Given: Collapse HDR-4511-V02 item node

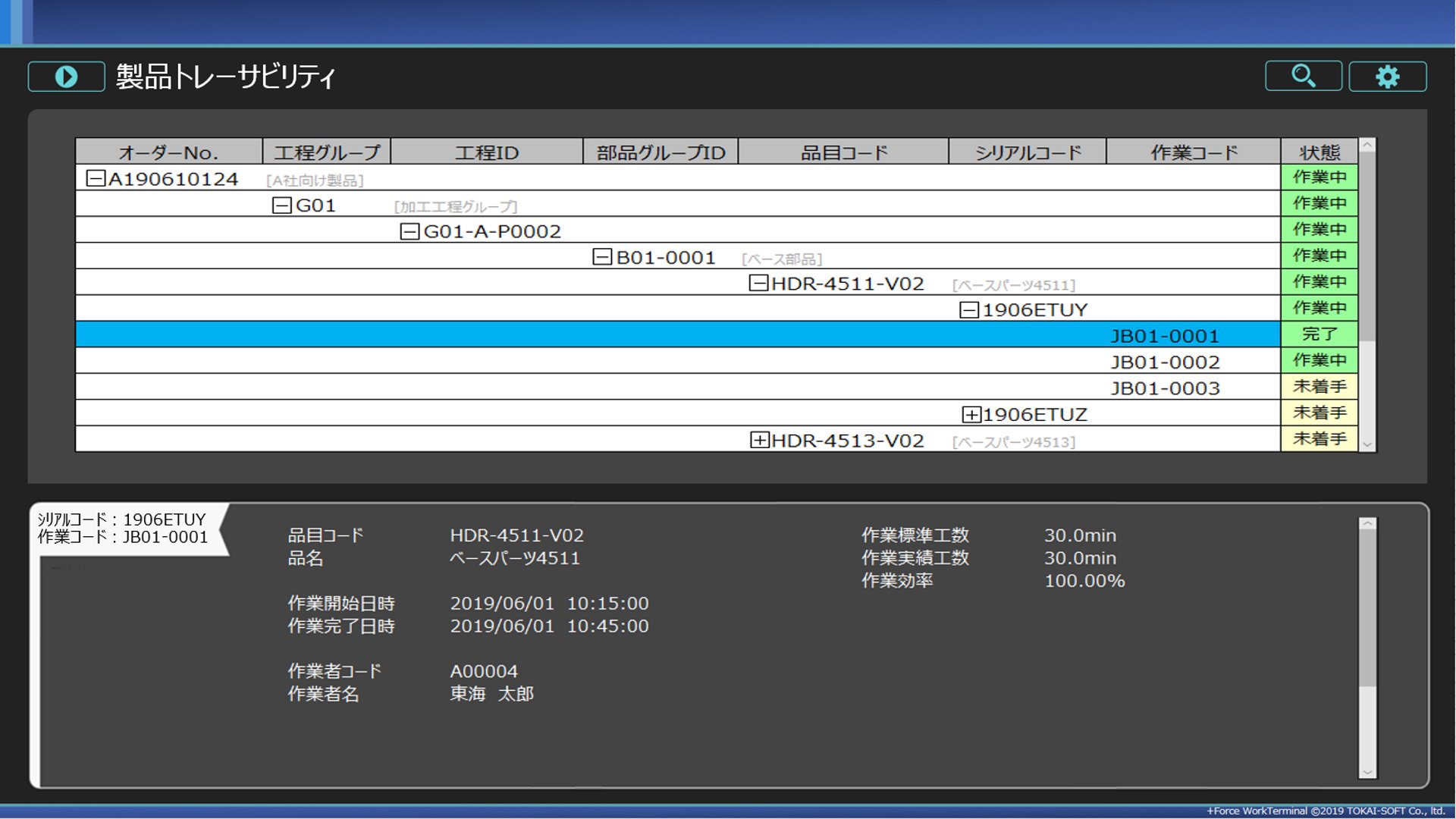Looking at the screenshot, I should (758, 284).
